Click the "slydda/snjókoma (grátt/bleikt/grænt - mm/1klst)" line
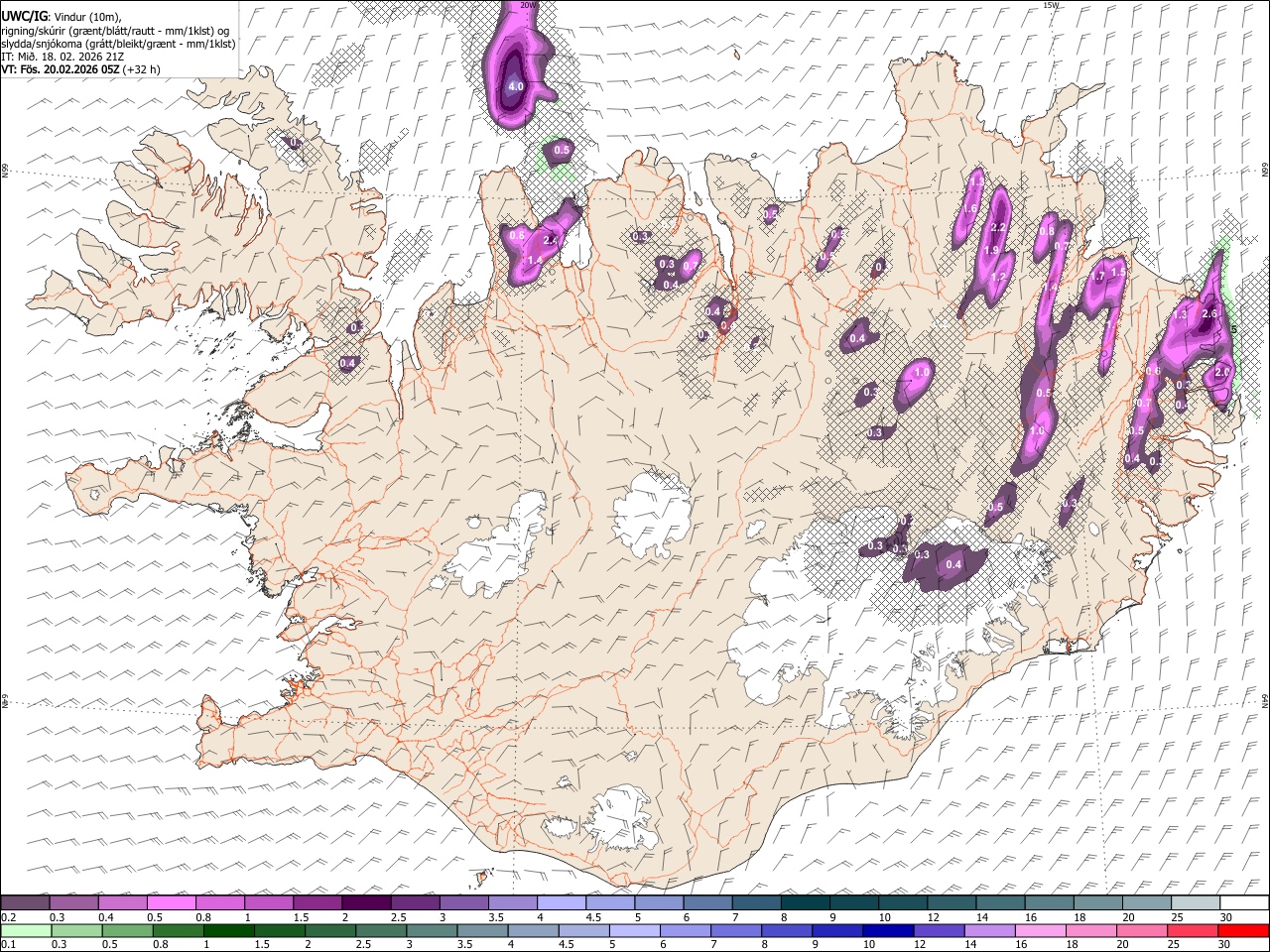Screen dimensions: 1270x952 (x=119, y=43)
